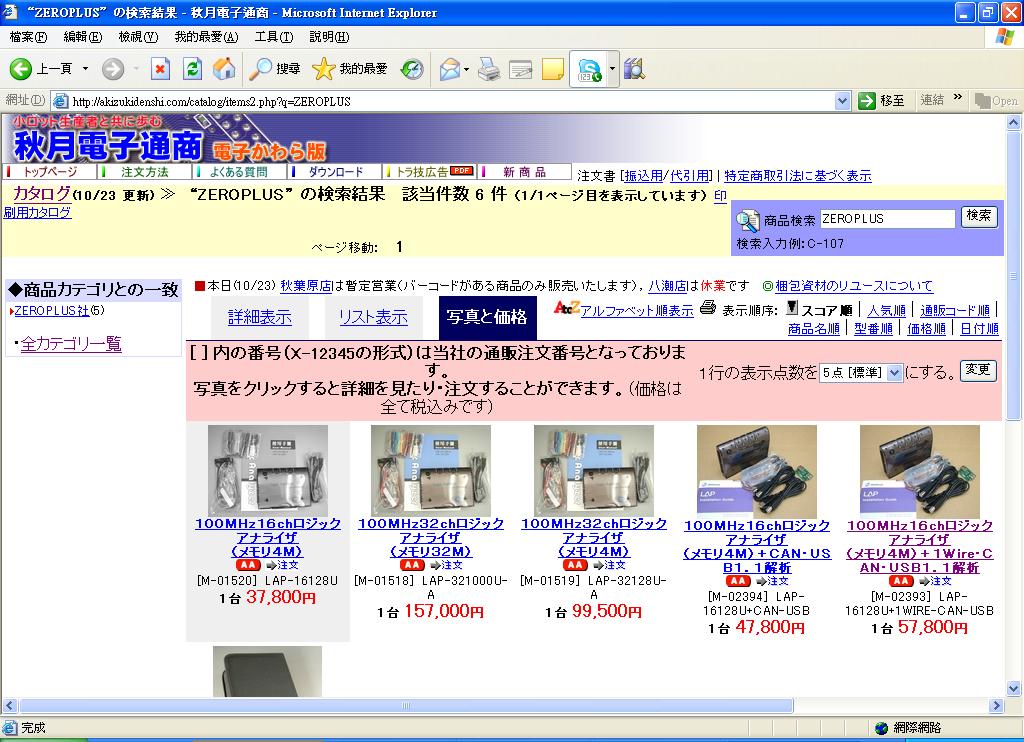1024x742 pixels.
Task: Click the ZEROPLUS product search input field
Action: (887, 219)
